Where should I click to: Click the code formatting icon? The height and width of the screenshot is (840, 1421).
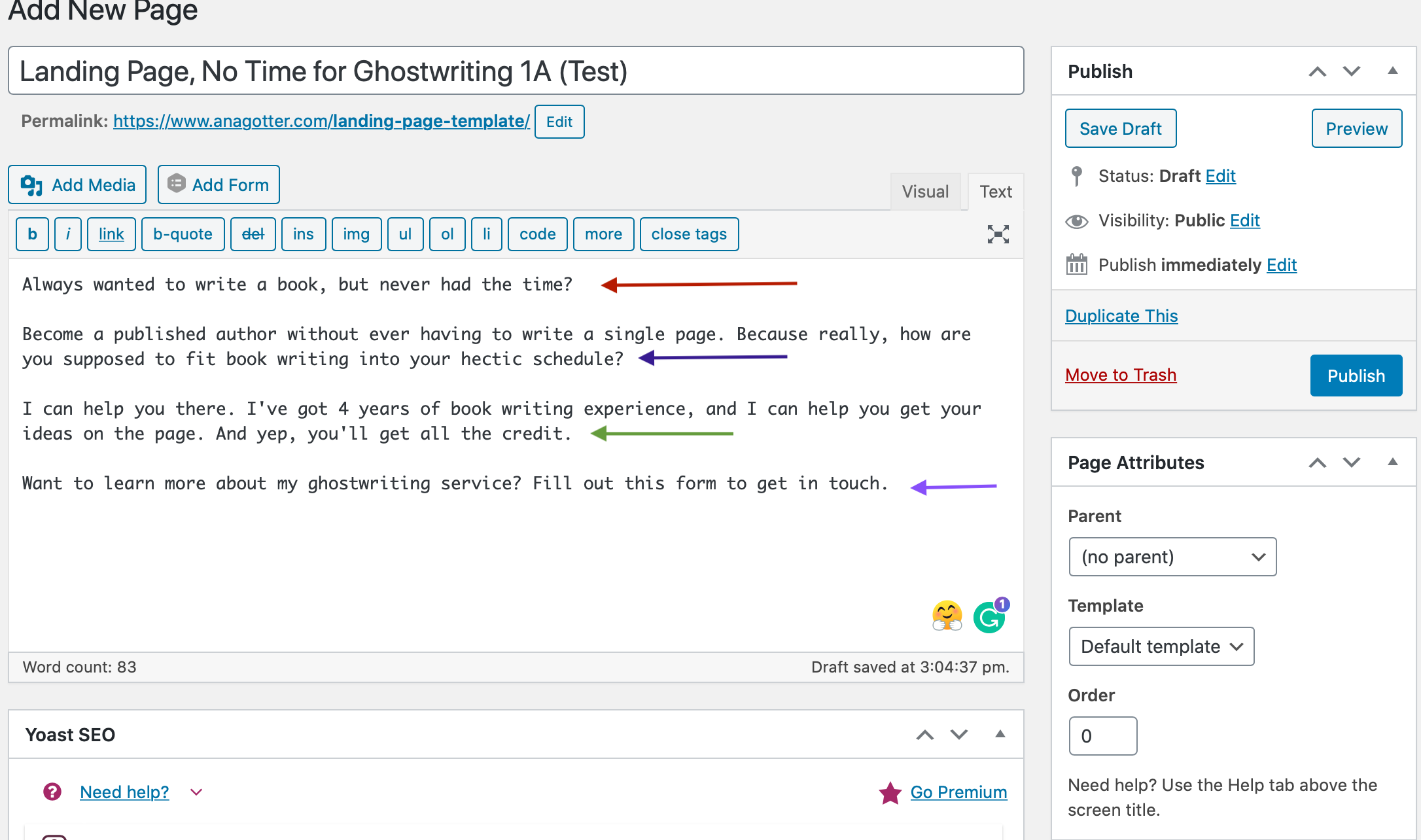[x=538, y=234]
